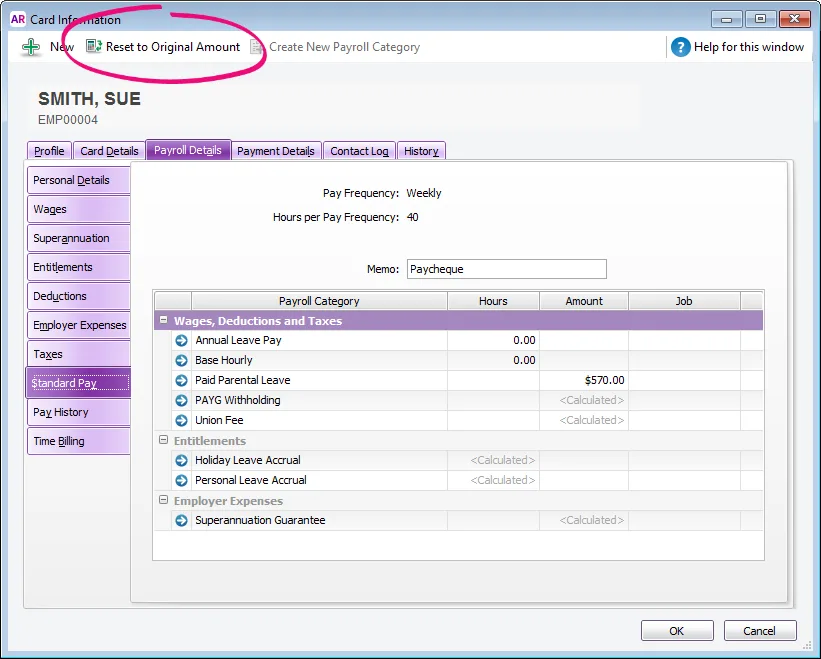Collapse the Employer Expenses section
The image size is (821, 659).
(x=163, y=500)
